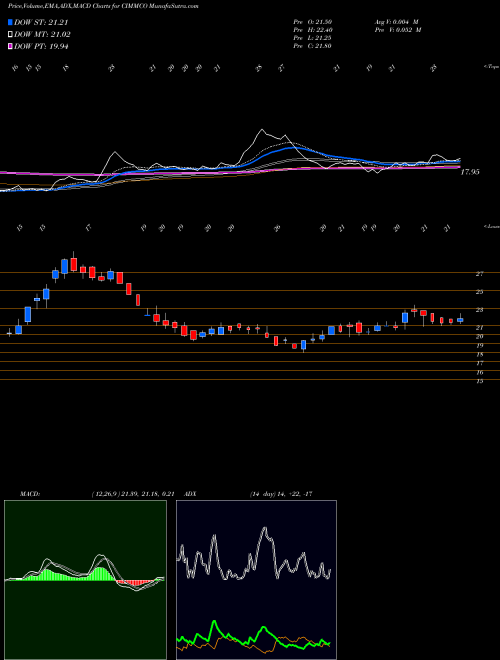Click the 27 price axis label

(x=479, y=274)
